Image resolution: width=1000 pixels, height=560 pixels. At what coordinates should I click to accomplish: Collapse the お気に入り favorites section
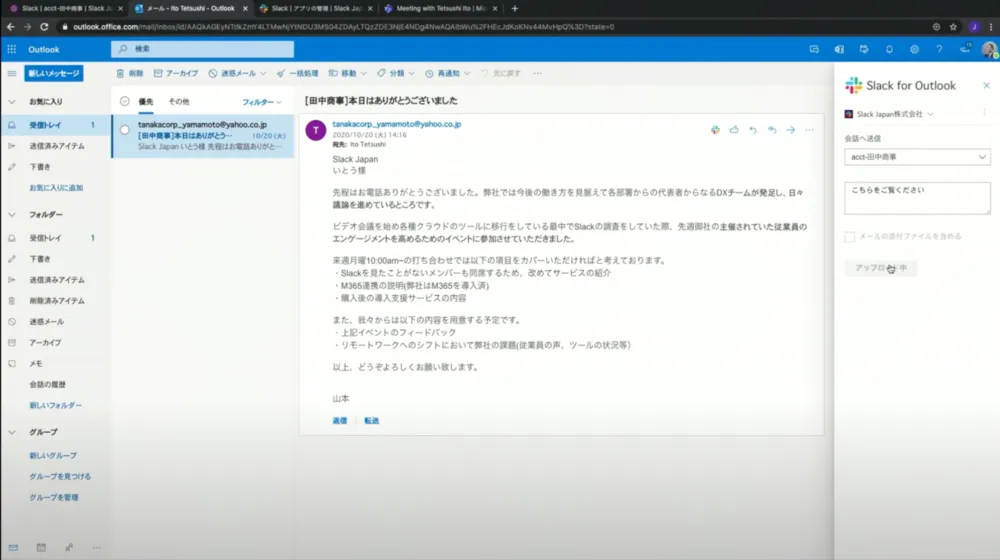click(x=11, y=101)
